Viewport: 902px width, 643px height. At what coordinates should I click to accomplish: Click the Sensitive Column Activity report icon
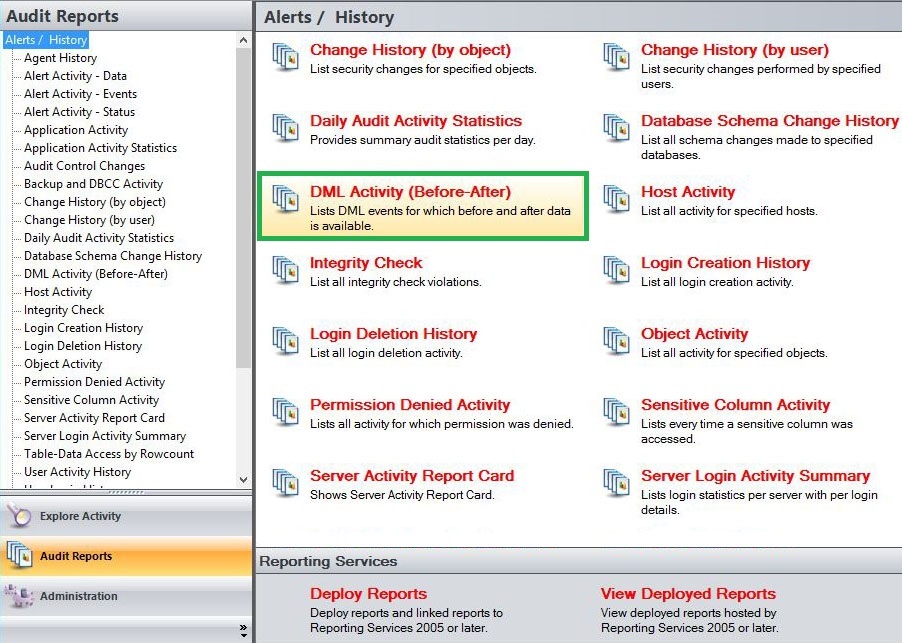pos(617,413)
